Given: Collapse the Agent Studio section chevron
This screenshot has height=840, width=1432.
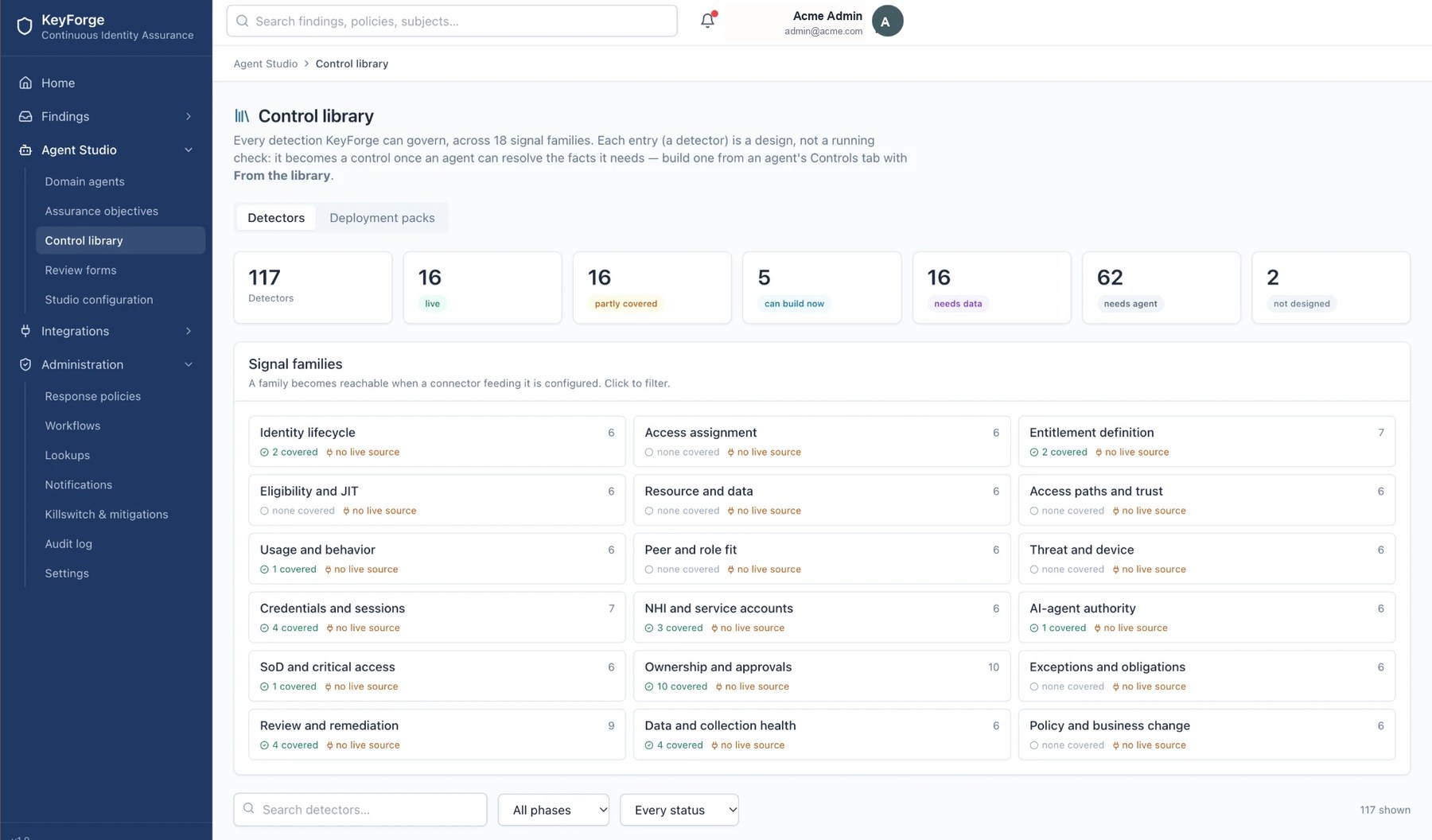Looking at the screenshot, I should click(189, 150).
